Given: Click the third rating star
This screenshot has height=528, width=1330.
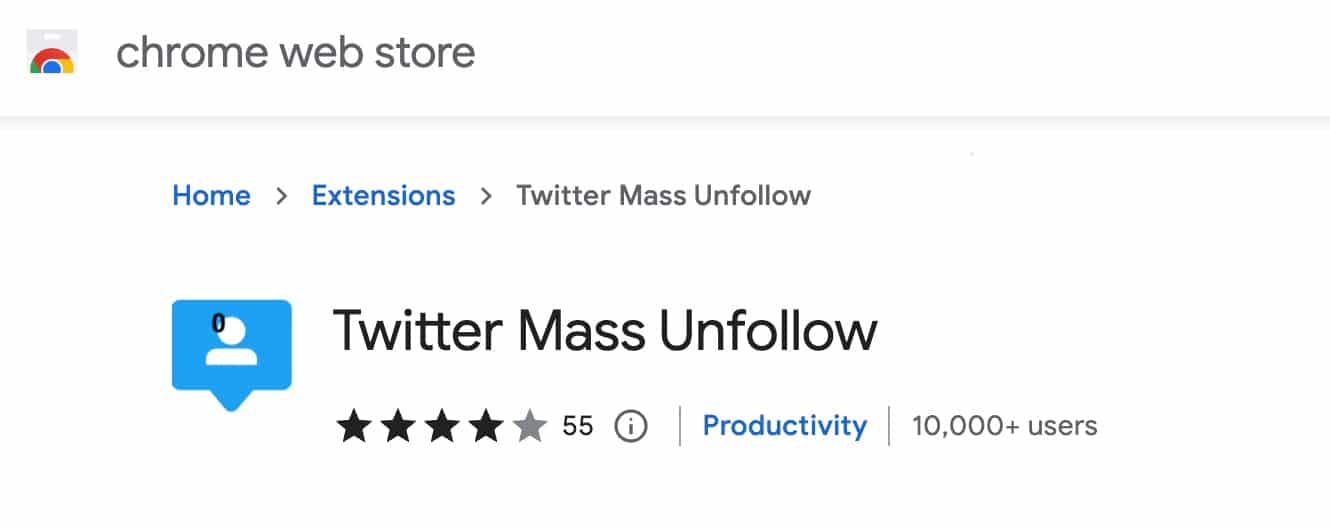Looking at the screenshot, I should tap(442, 427).
